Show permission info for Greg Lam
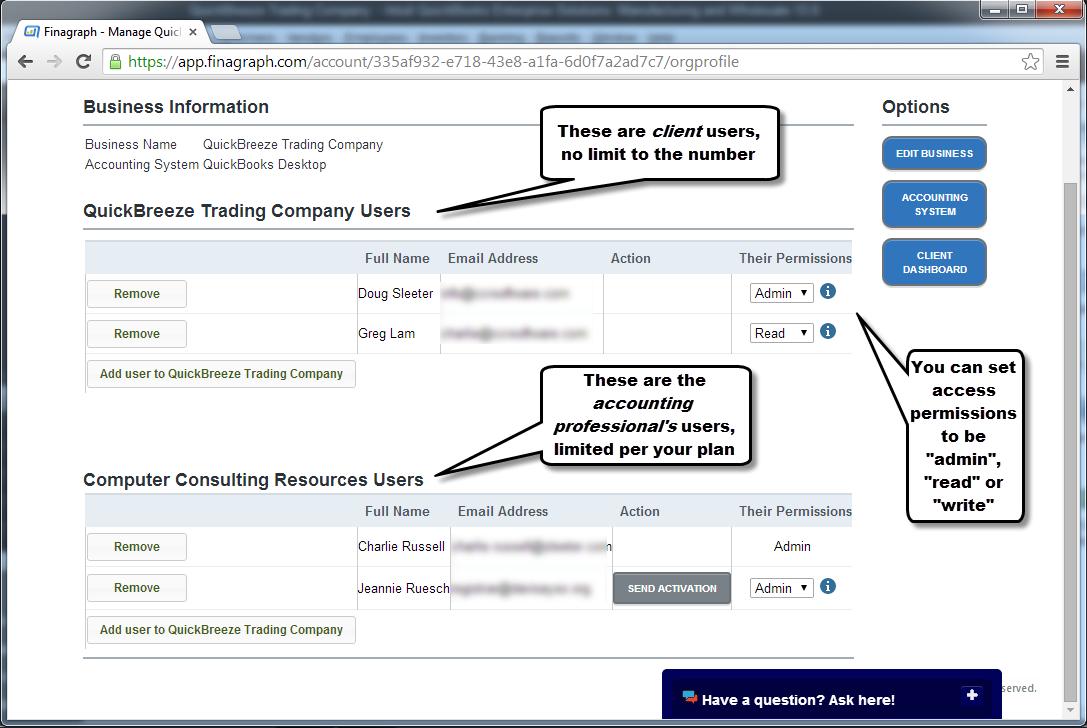1087x728 pixels. click(x=828, y=331)
